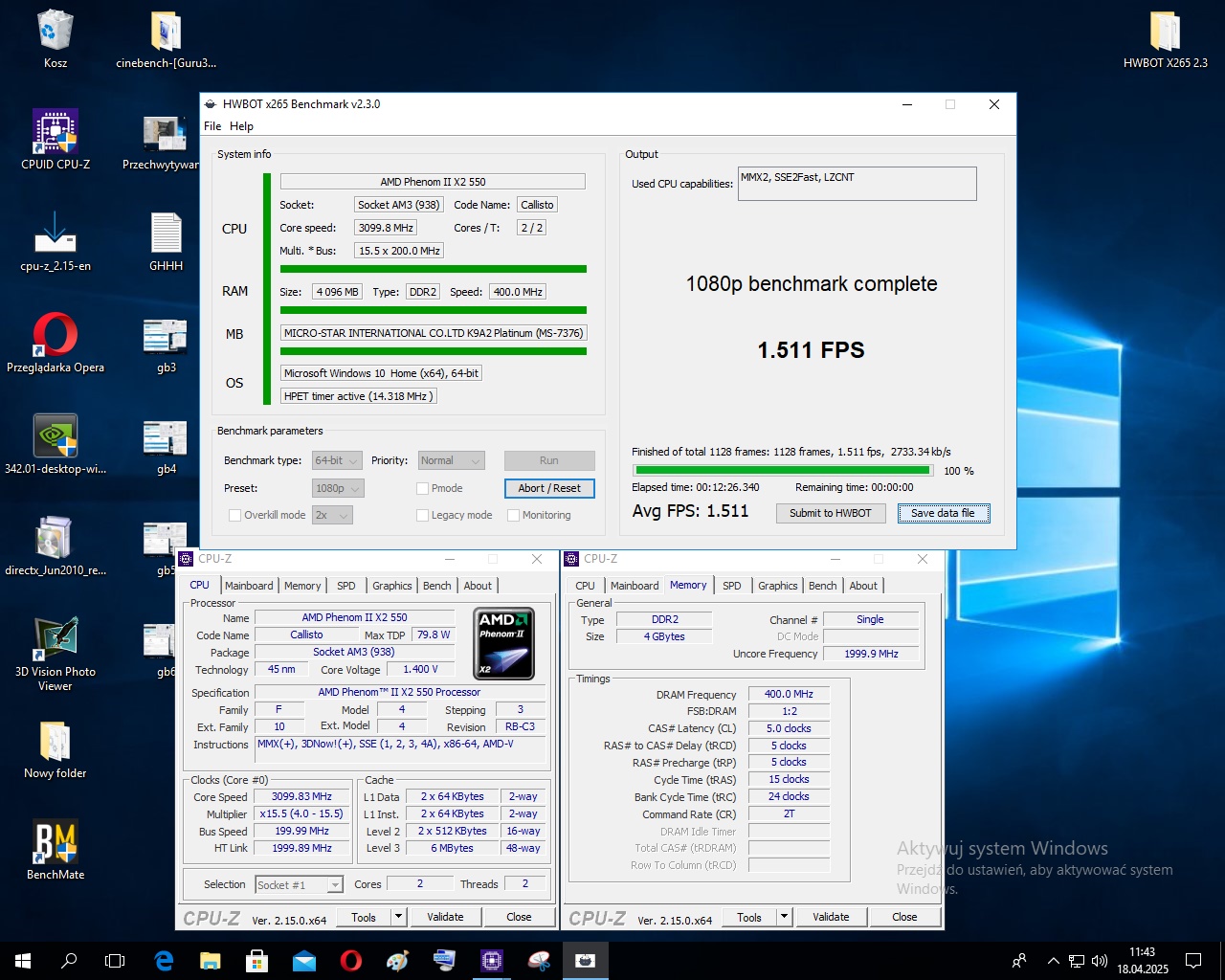Open the taskbar search magnifier
This screenshot has height=980, width=1225.
69,960
